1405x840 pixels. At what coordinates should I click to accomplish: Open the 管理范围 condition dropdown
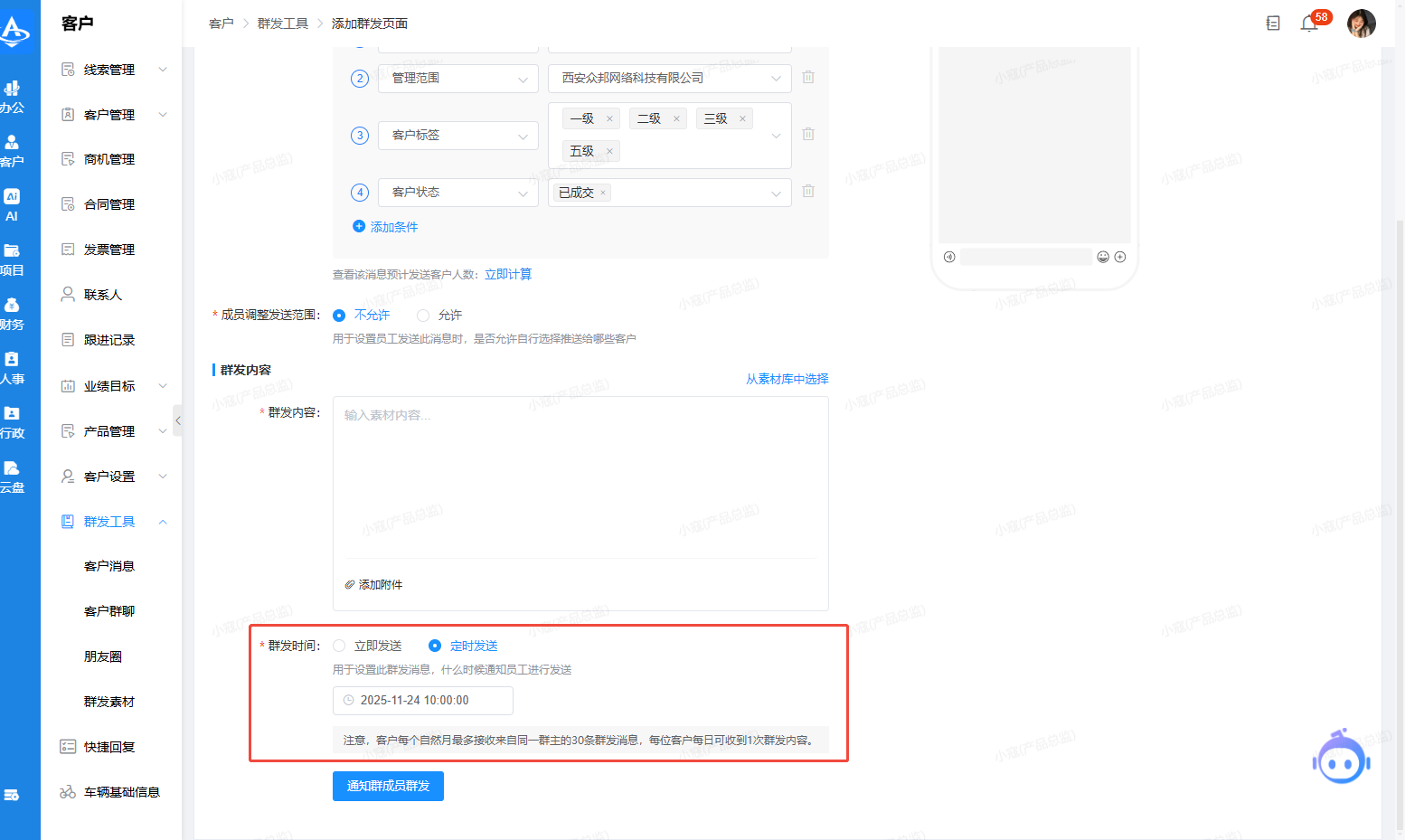(457, 79)
